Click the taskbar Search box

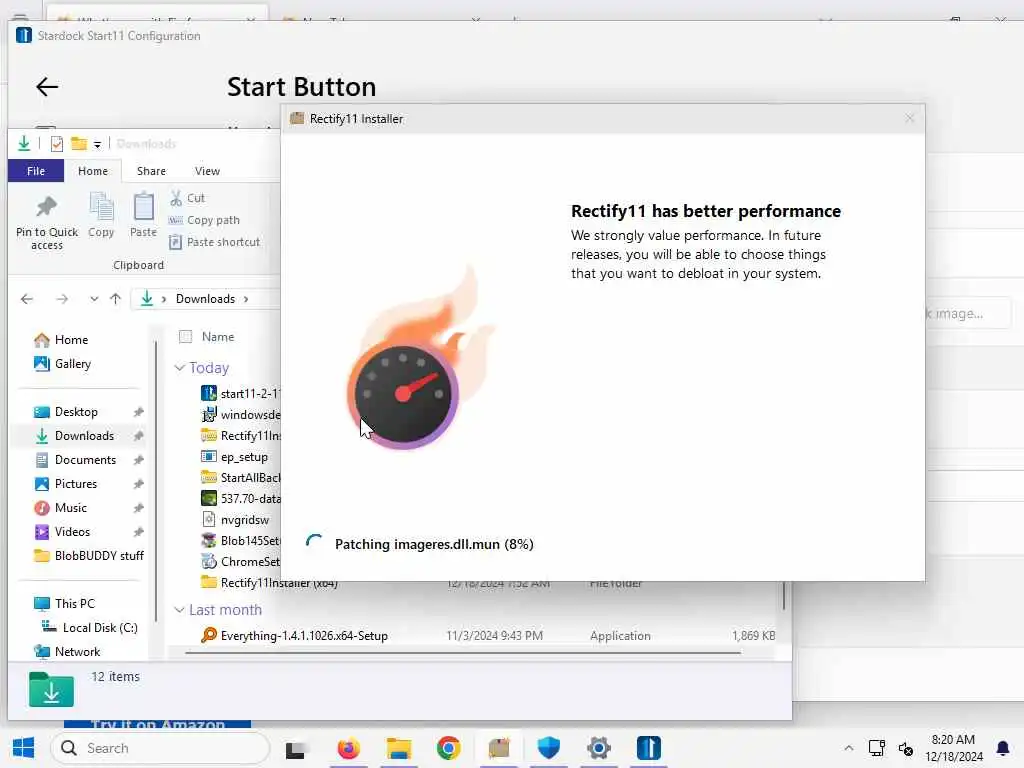pos(161,748)
